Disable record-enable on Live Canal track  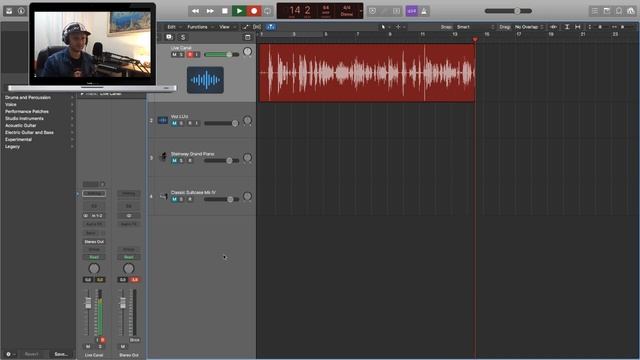click(x=190, y=55)
